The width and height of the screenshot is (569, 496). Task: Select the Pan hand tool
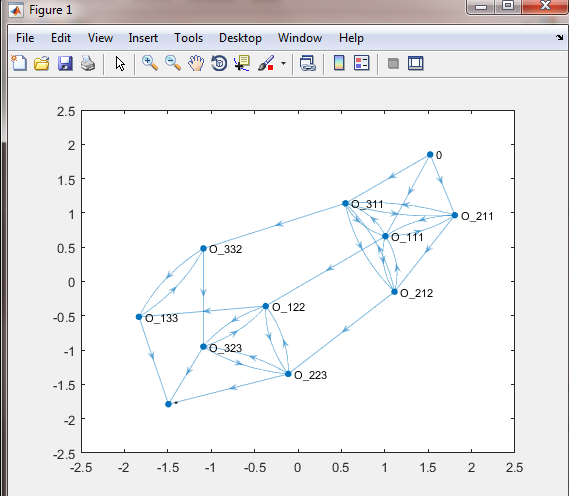(x=196, y=63)
